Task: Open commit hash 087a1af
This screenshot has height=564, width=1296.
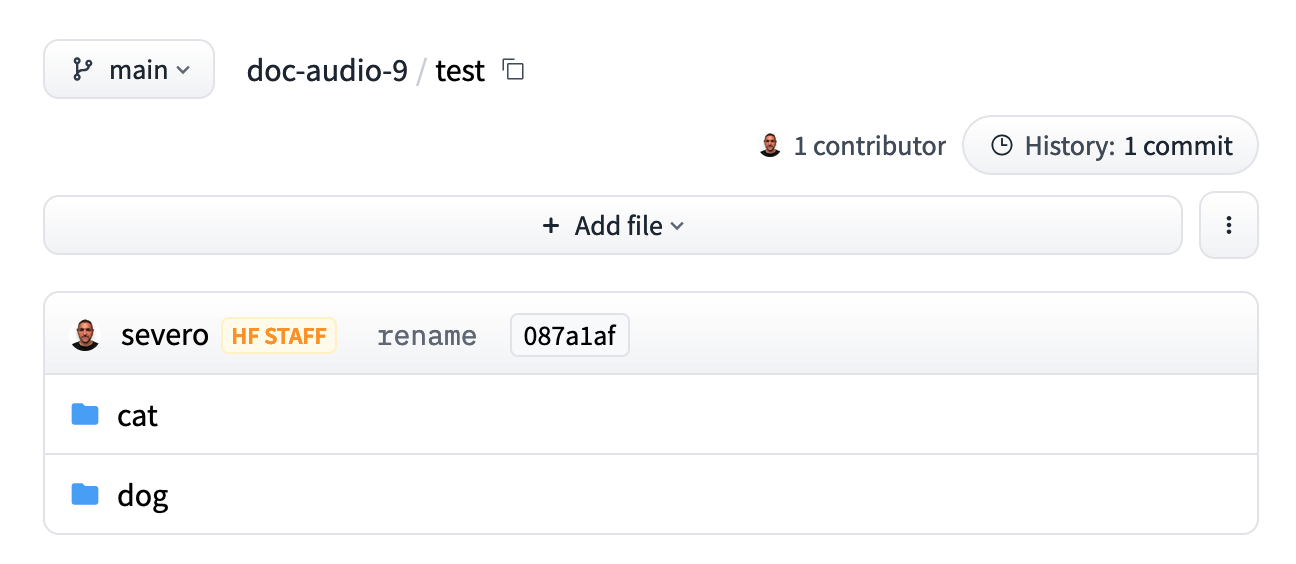Action: 569,336
